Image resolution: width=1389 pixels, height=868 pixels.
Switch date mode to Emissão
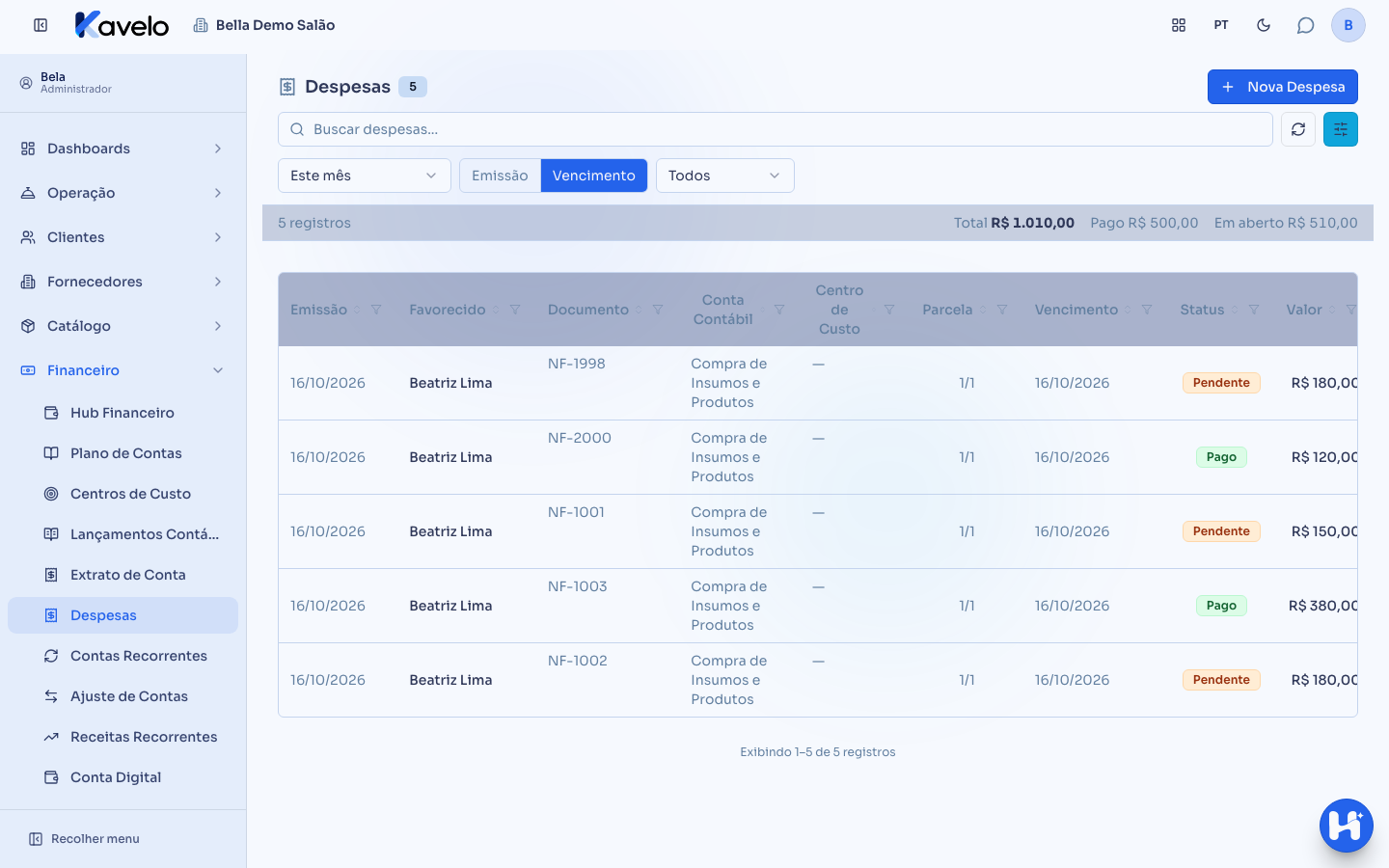pyautogui.click(x=500, y=176)
